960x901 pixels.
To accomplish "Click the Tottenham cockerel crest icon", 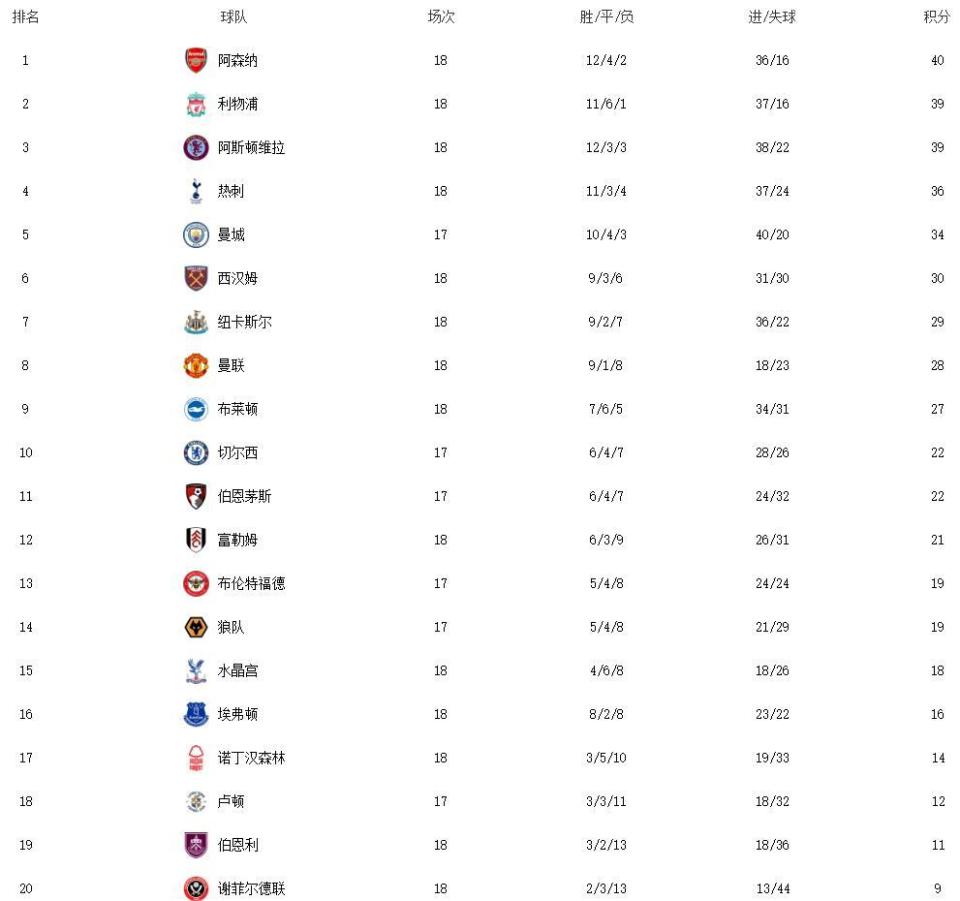I will pos(196,191).
